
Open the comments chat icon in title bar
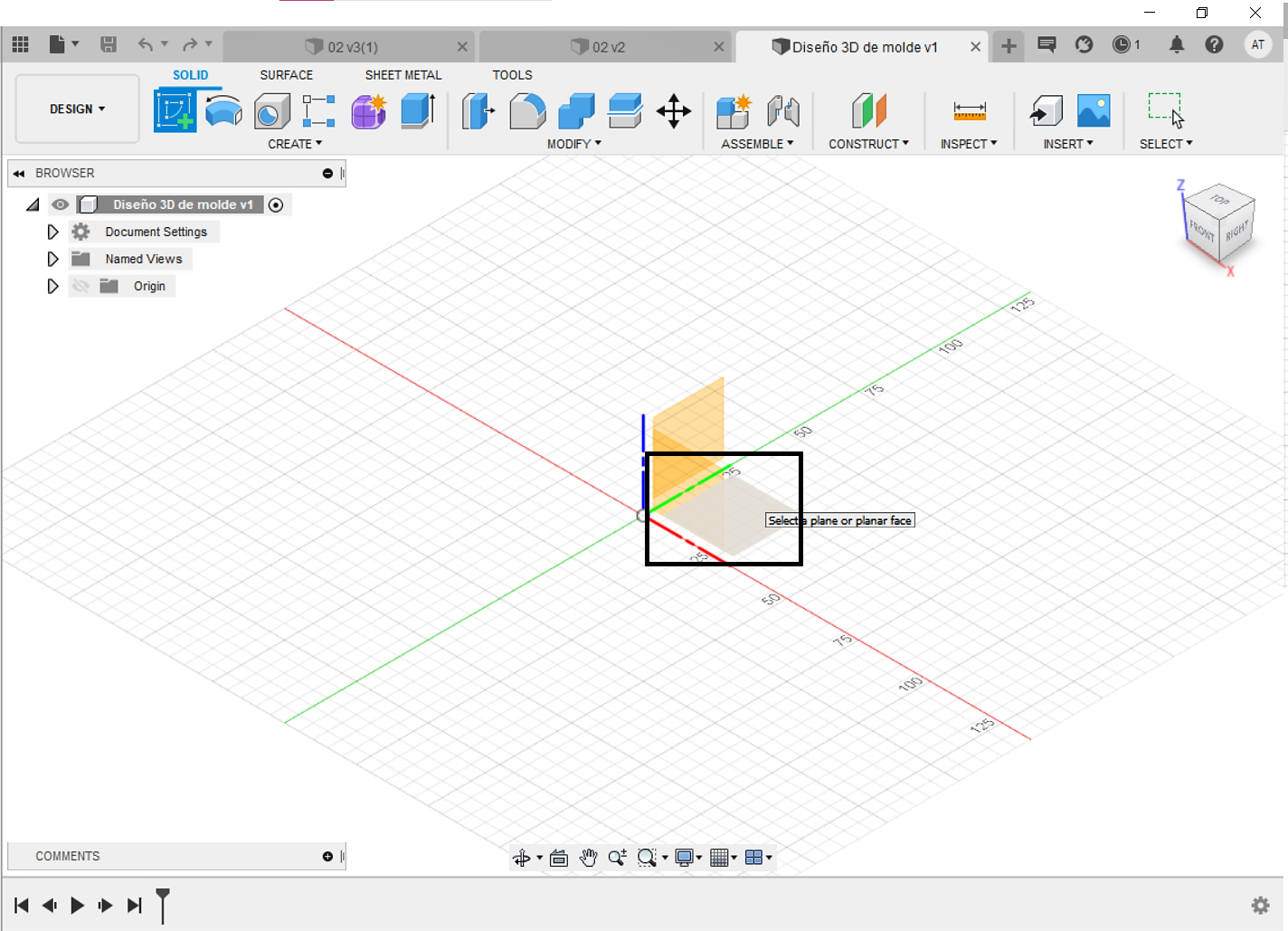pos(1046,44)
